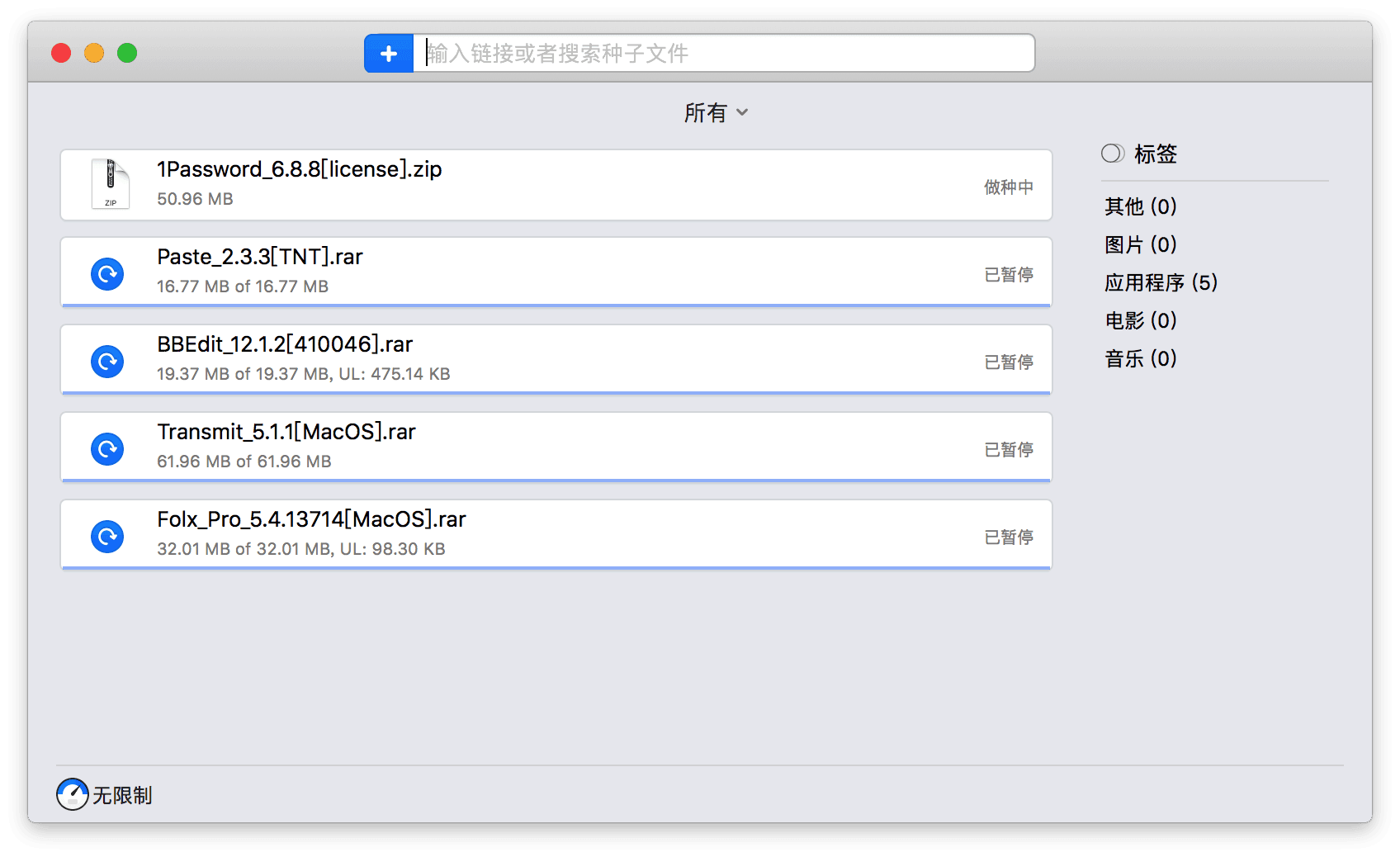Click the resume icon for Transmit_5.1.1[MacOS].rar
This screenshot has width=1400, height=857.
(107, 449)
